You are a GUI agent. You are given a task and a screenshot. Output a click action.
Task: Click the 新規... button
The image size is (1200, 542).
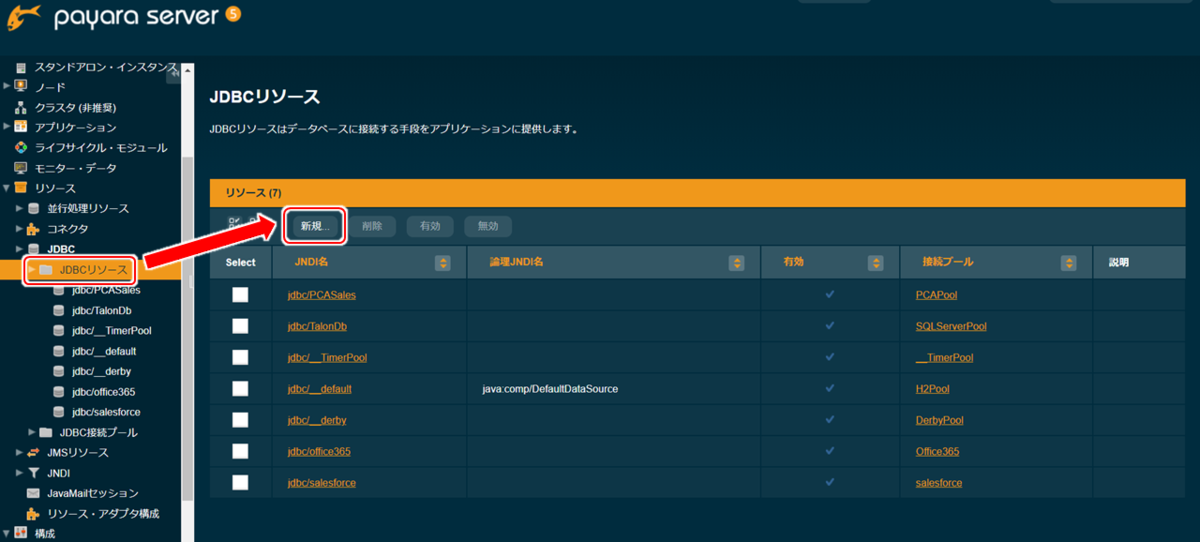[315, 226]
